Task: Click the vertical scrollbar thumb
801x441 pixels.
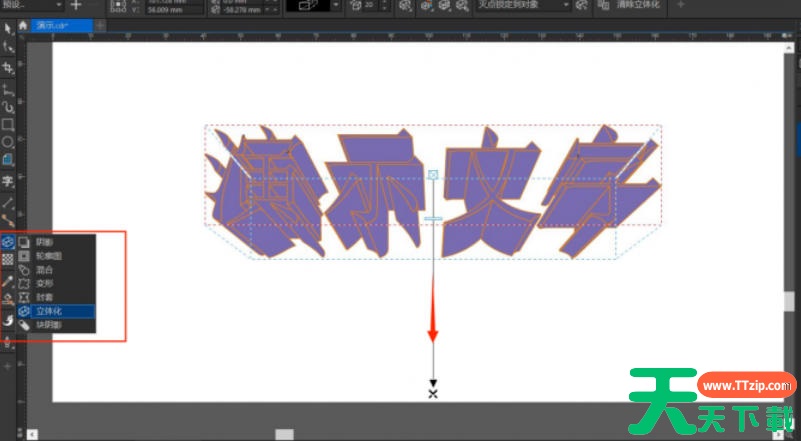Action: pos(789,301)
